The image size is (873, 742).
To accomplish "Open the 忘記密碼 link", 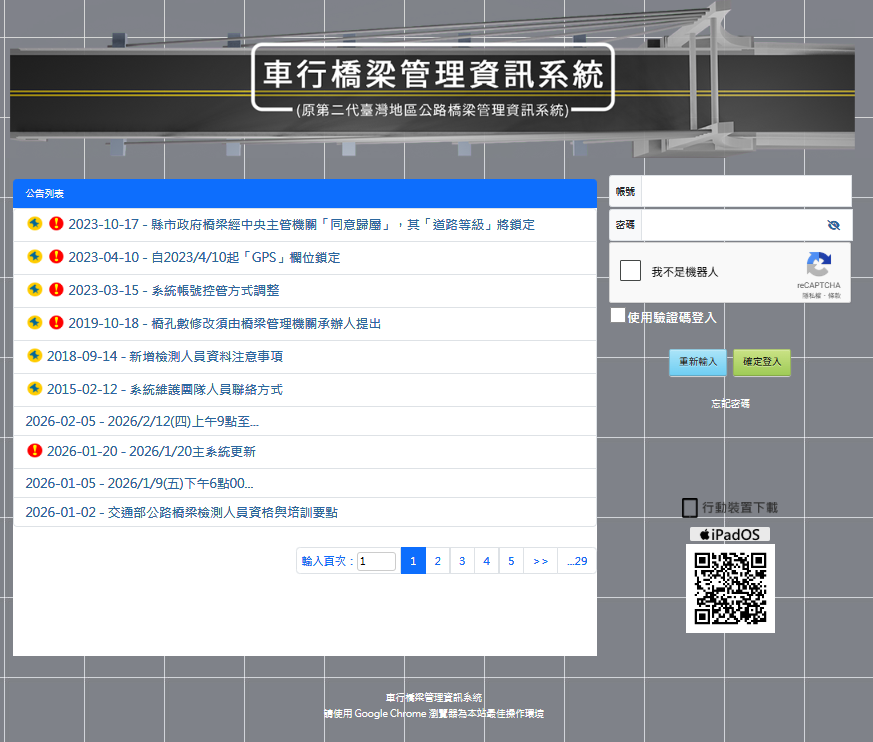I will coord(729,403).
